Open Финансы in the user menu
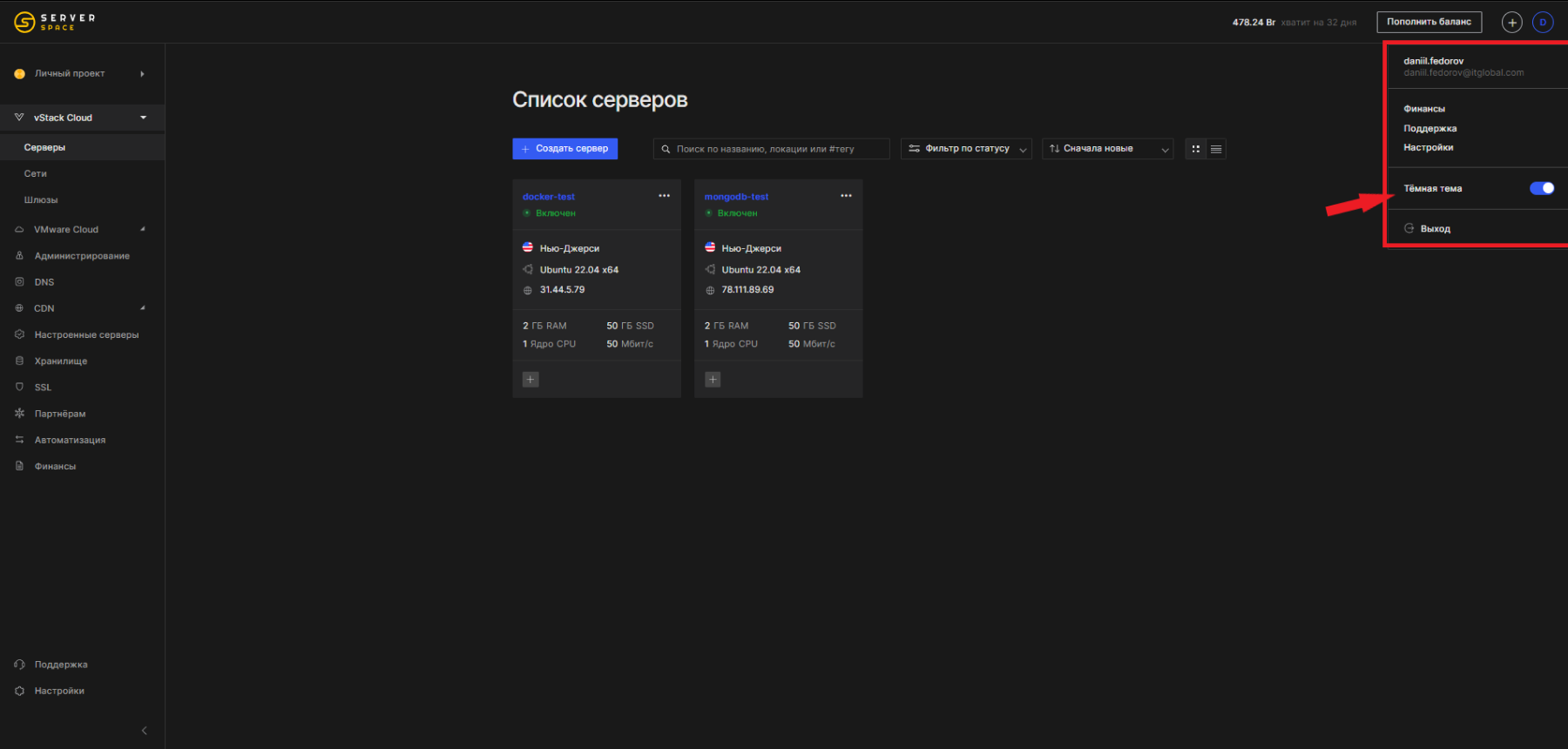The width and height of the screenshot is (1568, 749). (x=1424, y=109)
